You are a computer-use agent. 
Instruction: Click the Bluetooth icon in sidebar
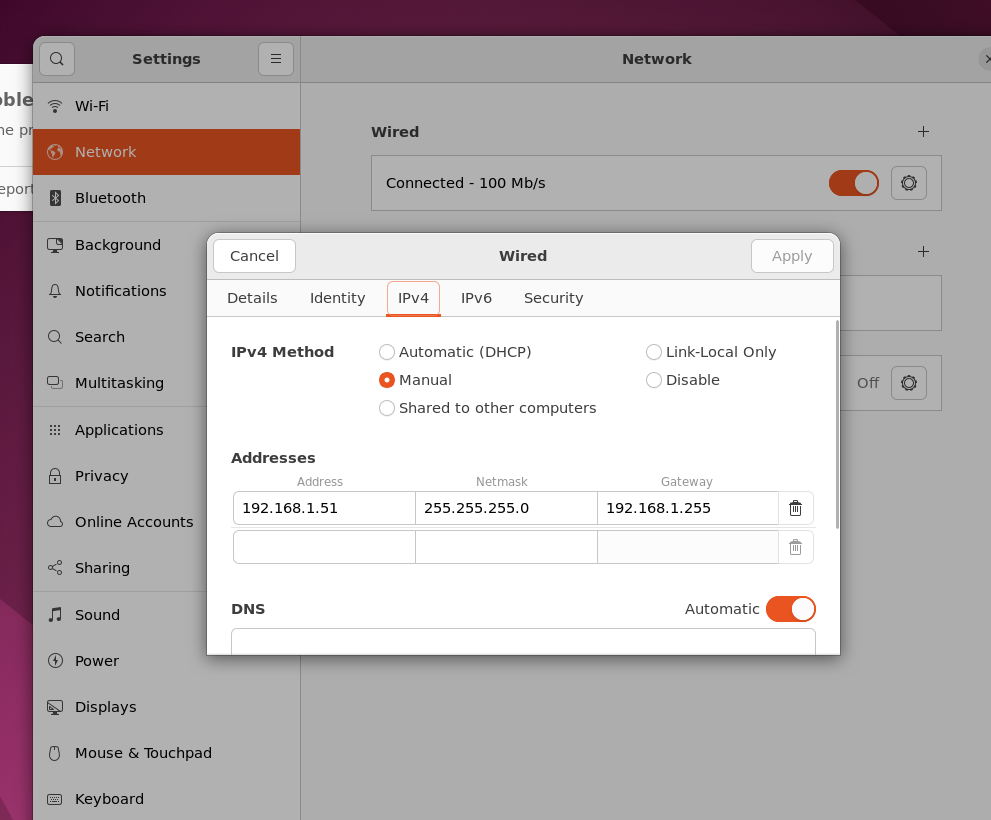pos(55,198)
